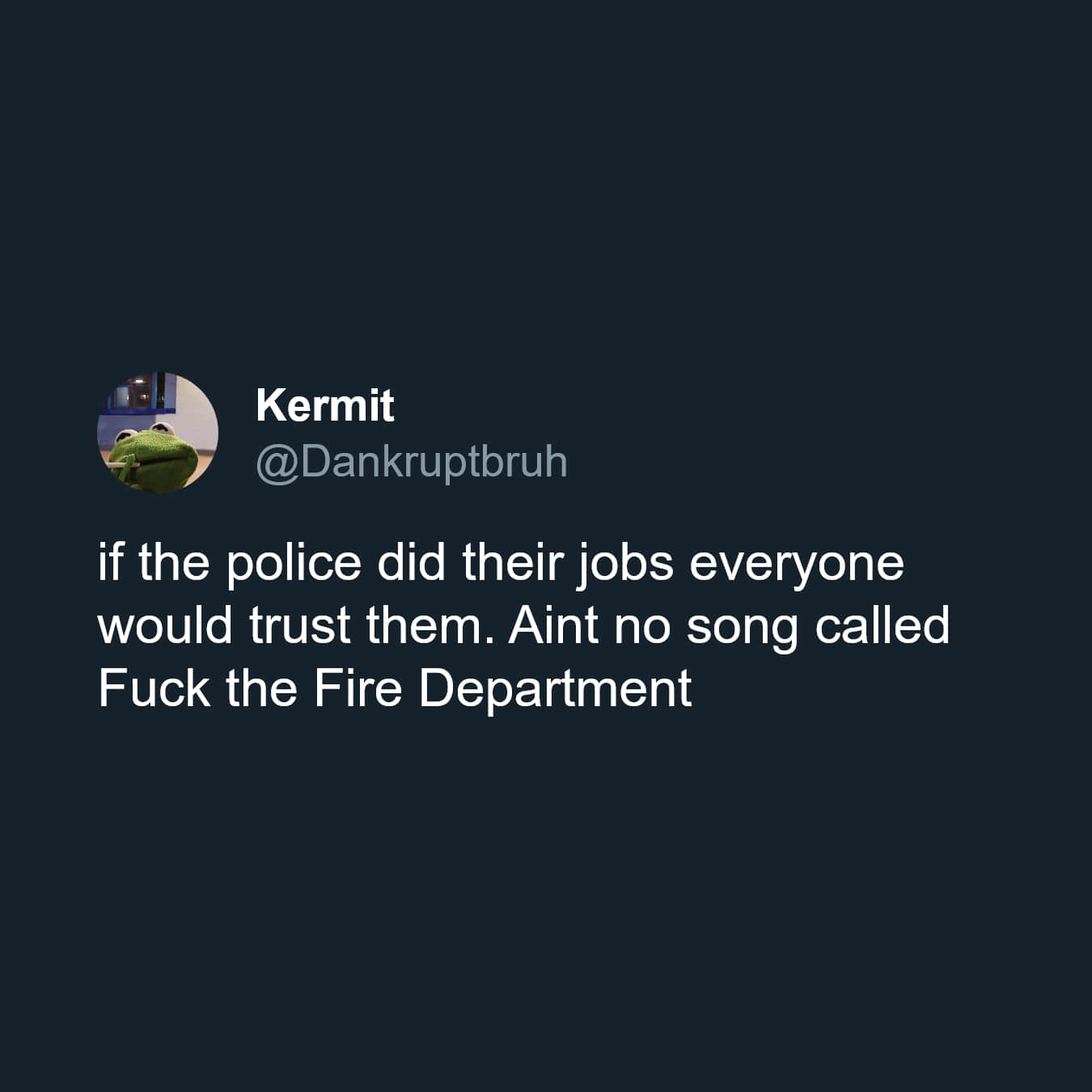Select the word "trust" in second line
The image size is (1092, 1092).
click(x=300, y=626)
